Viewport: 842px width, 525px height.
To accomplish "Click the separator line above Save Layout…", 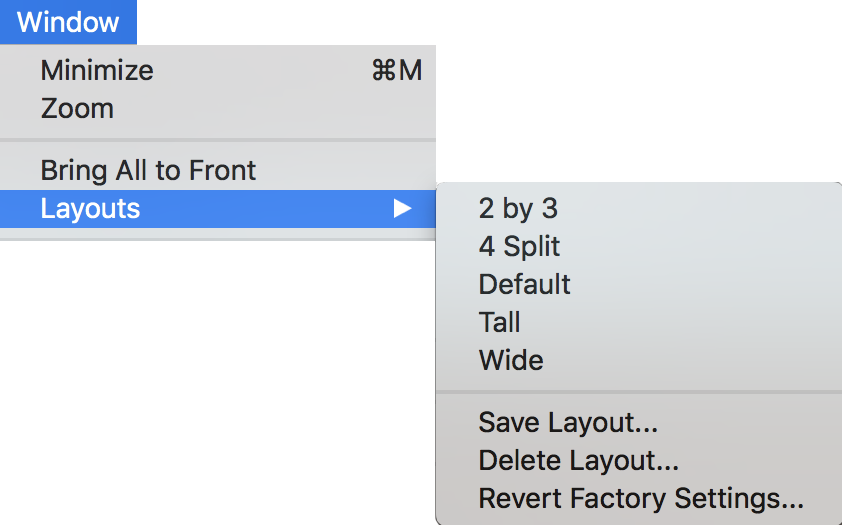I will pos(640,391).
